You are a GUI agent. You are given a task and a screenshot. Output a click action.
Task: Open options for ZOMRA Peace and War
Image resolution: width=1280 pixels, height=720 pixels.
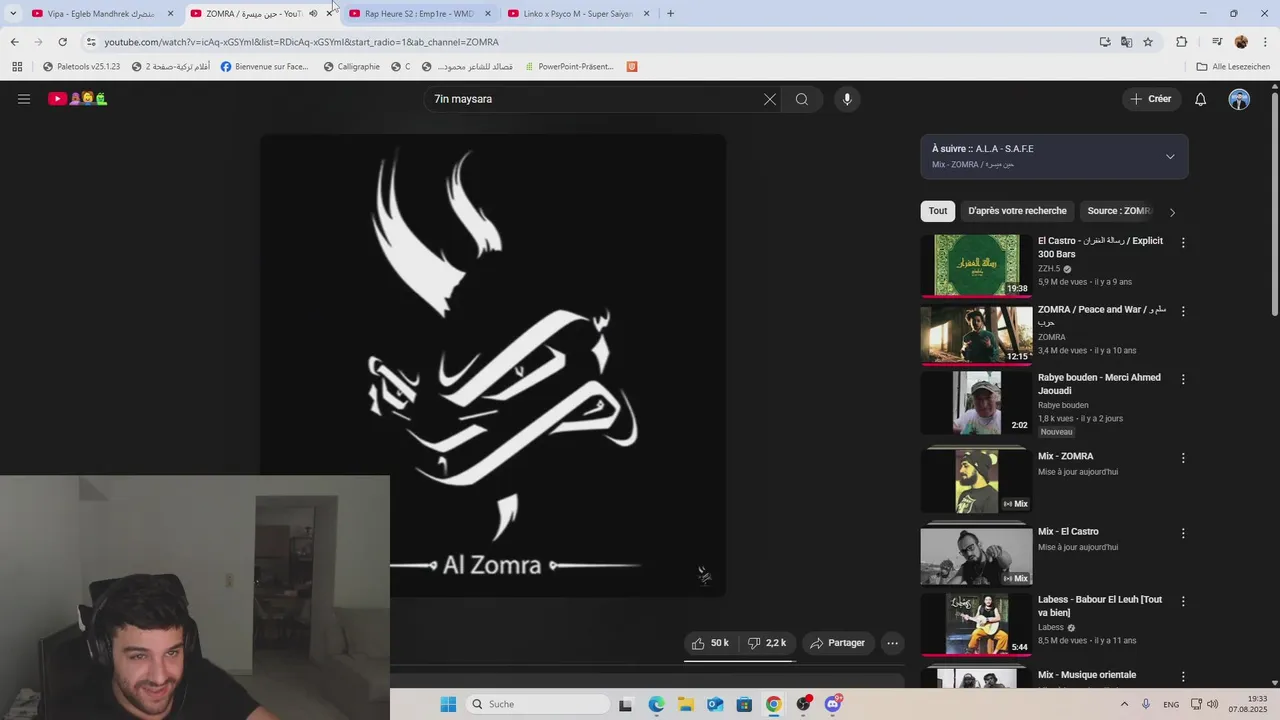tap(1183, 311)
